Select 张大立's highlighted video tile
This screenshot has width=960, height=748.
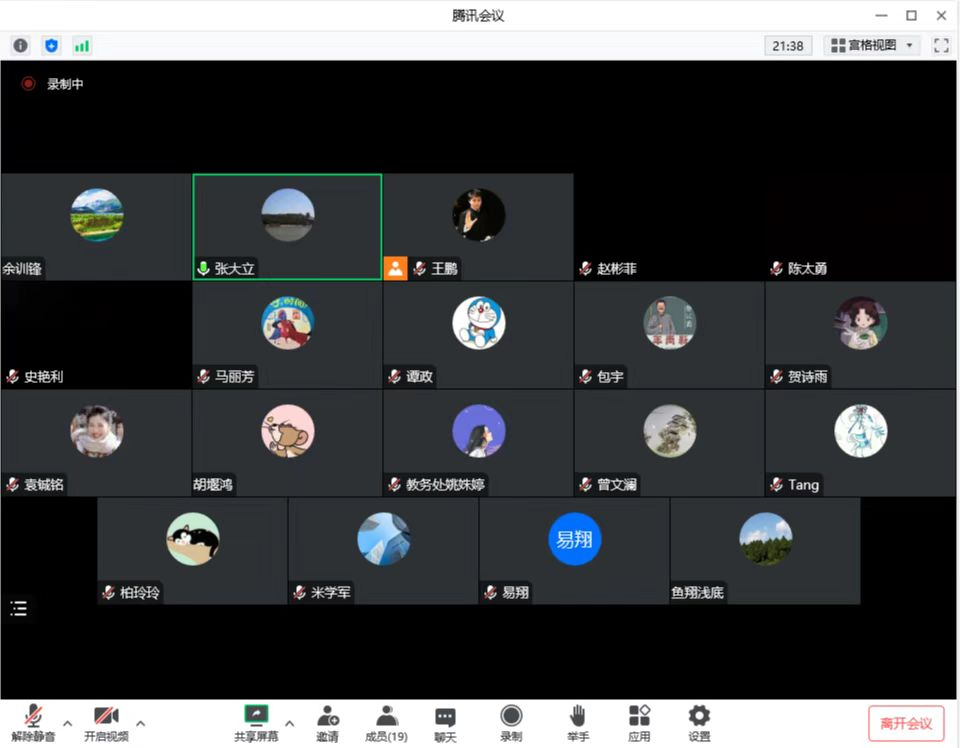287,227
